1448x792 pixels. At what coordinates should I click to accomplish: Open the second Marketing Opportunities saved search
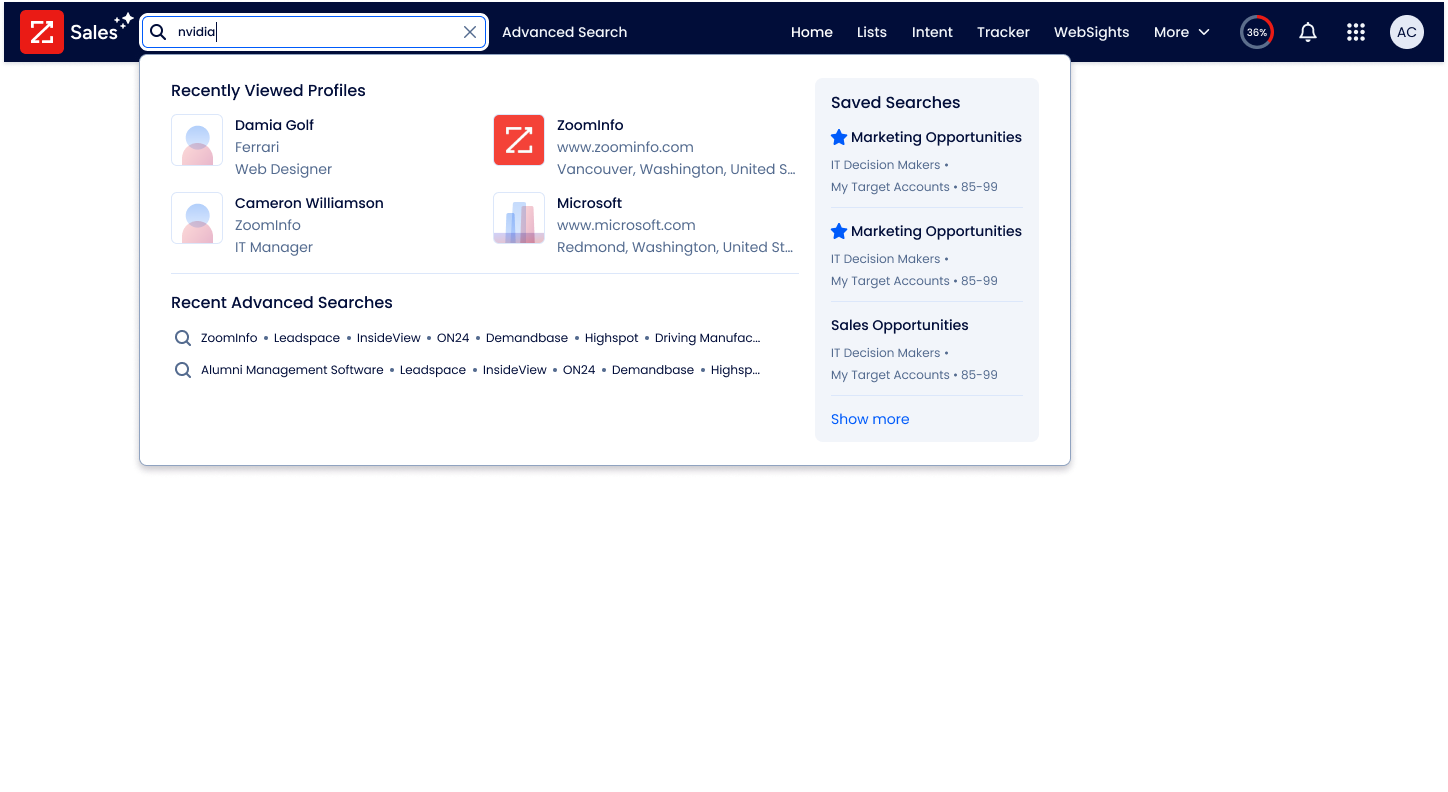[x=936, y=231]
